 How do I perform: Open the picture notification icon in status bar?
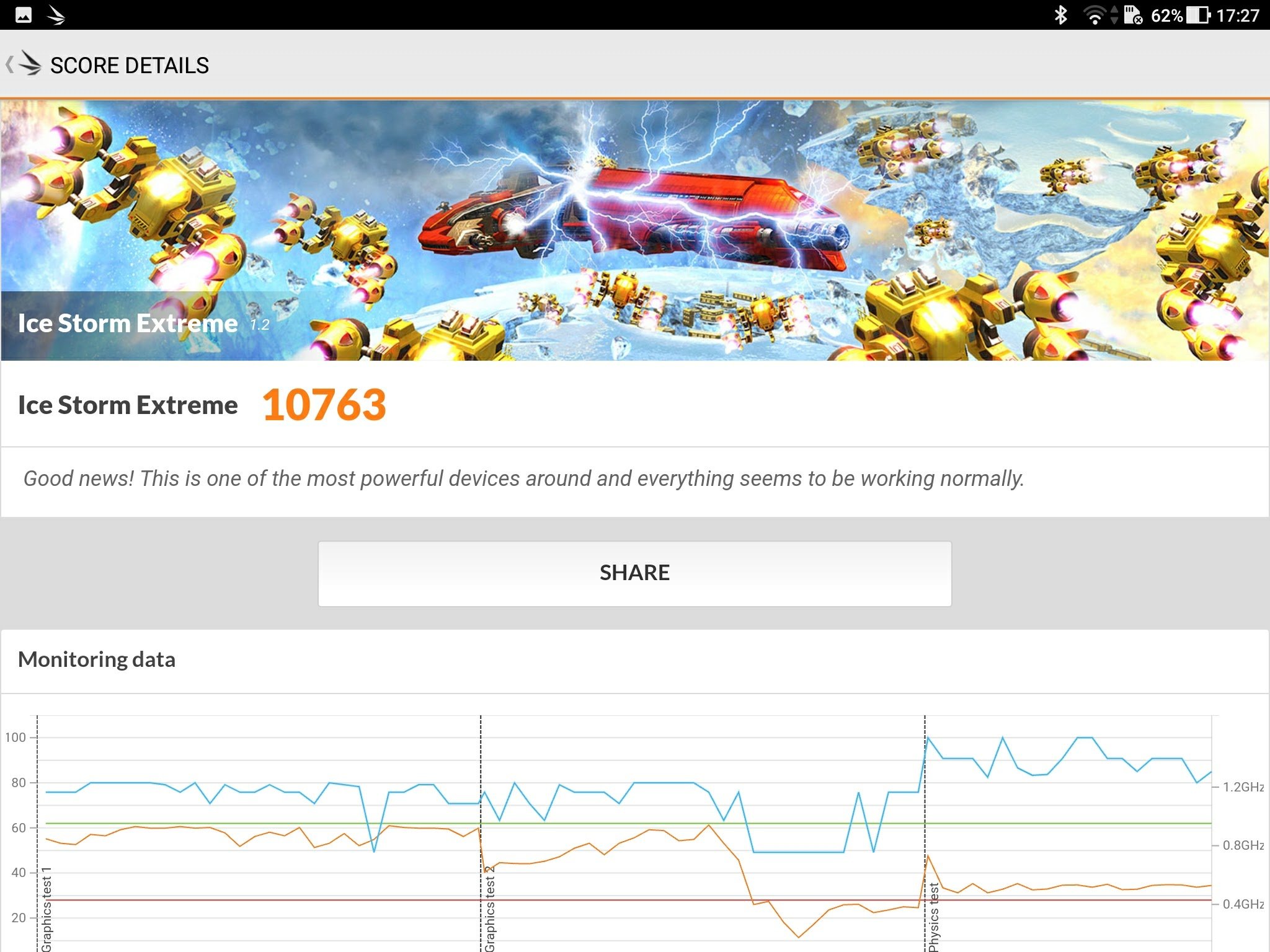(x=24, y=15)
